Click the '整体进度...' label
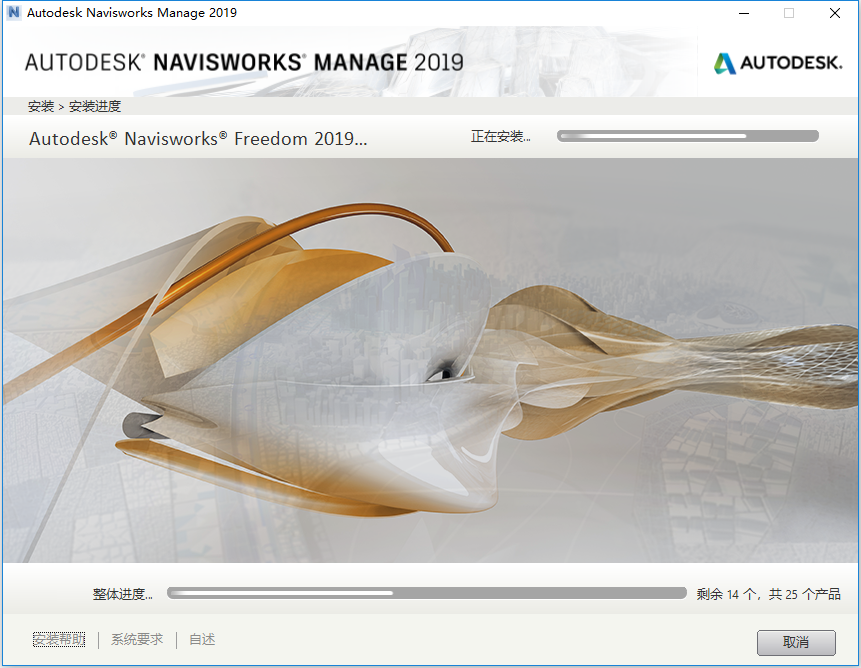This screenshot has height=668, width=861. click(122, 594)
